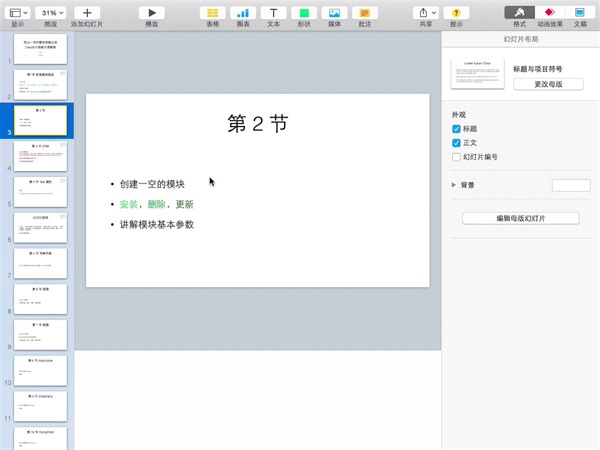600x450 pixels.
Task: Add a comment with 批注 icon
Action: click(x=365, y=13)
